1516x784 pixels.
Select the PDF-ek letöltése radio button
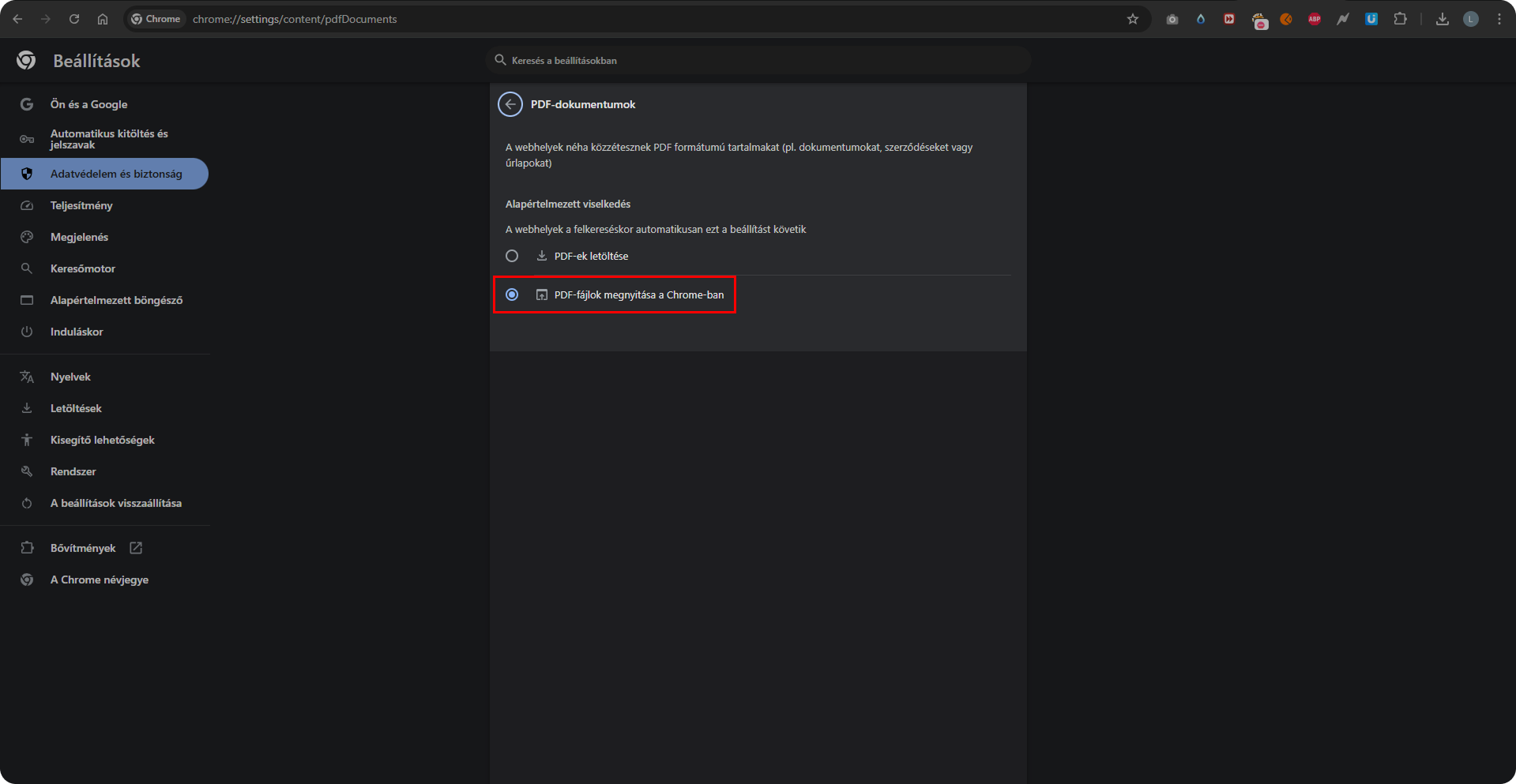click(512, 256)
